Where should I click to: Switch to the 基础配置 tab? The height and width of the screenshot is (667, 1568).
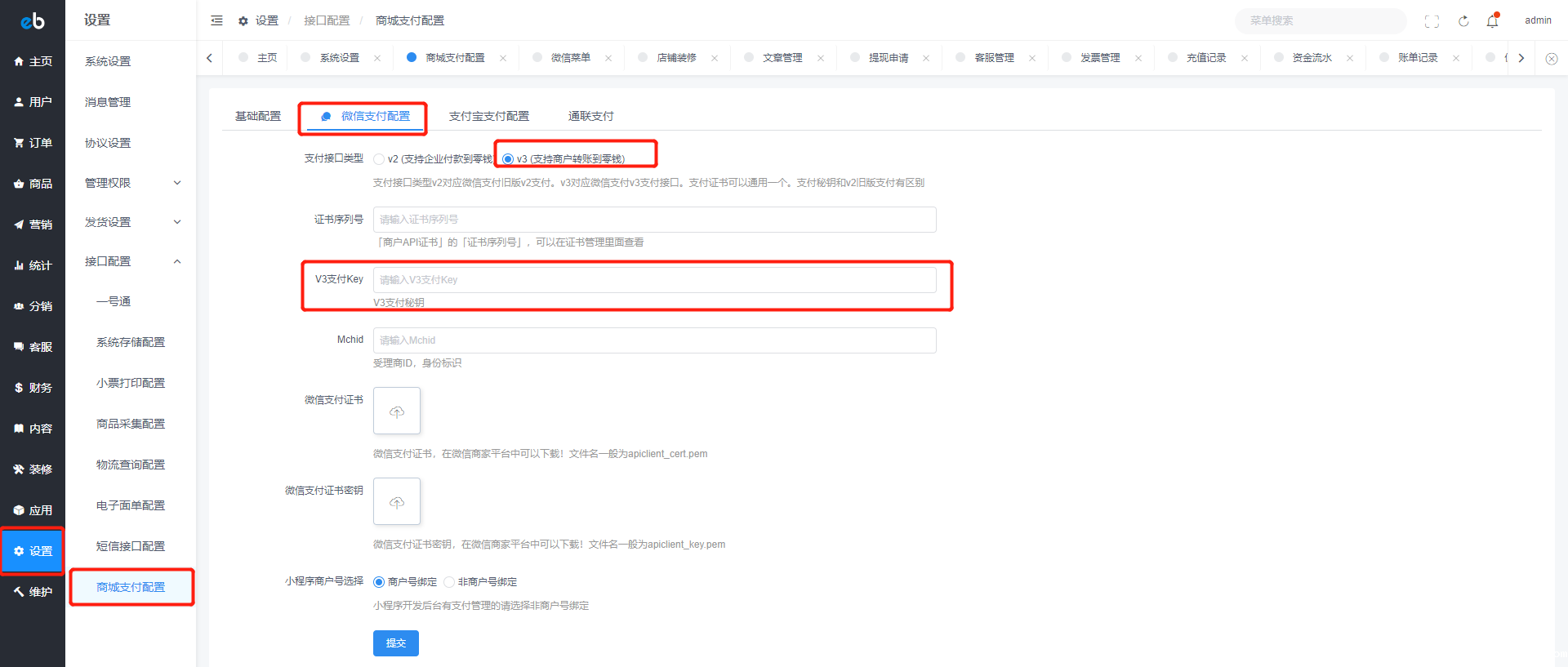click(258, 116)
